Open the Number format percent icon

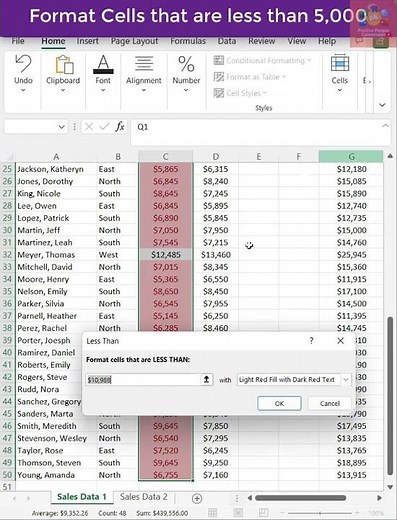click(186, 64)
